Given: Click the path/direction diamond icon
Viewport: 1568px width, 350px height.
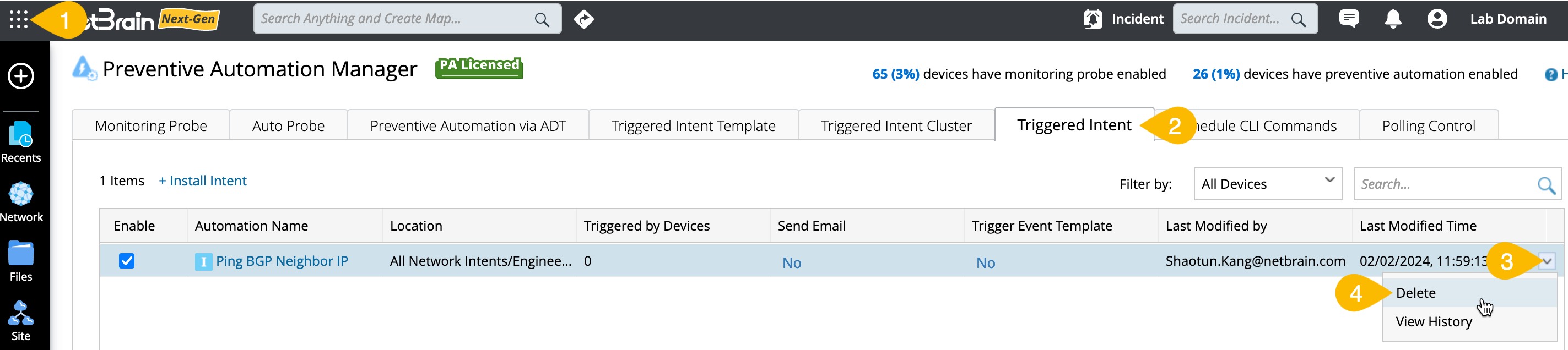Looking at the screenshot, I should pyautogui.click(x=584, y=19).
